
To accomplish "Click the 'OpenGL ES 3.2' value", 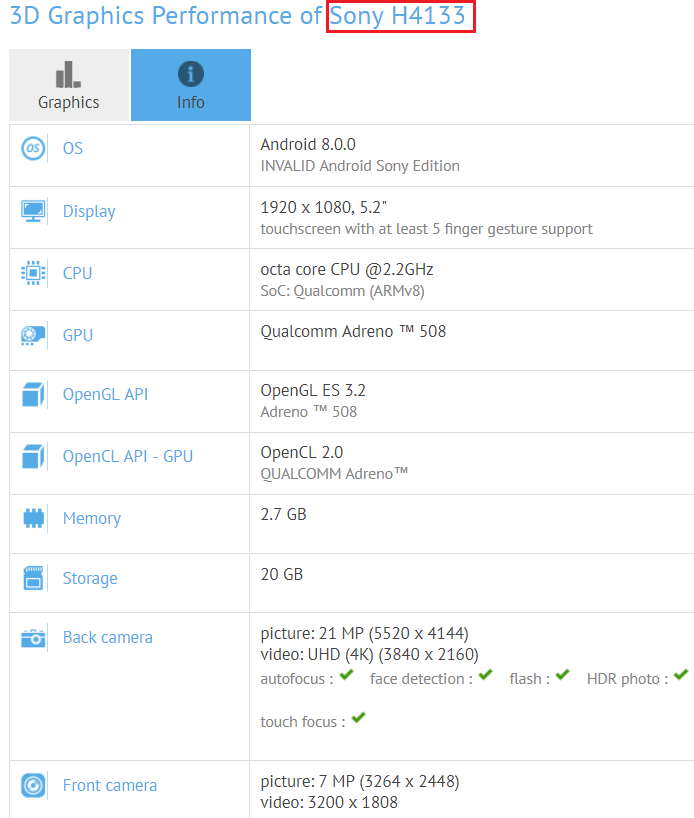I will coord(313,390).
